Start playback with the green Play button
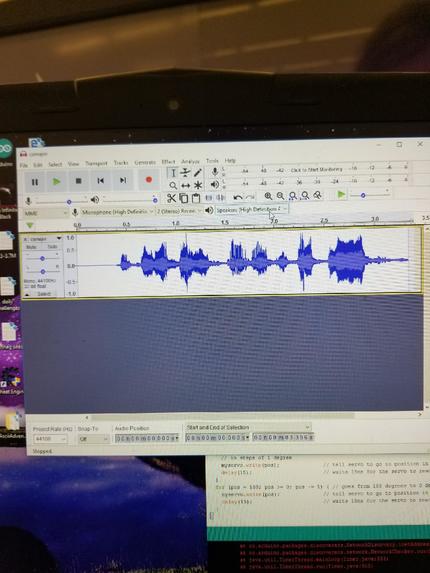Viewport: 430px width, 573px height. coord(56,181)
